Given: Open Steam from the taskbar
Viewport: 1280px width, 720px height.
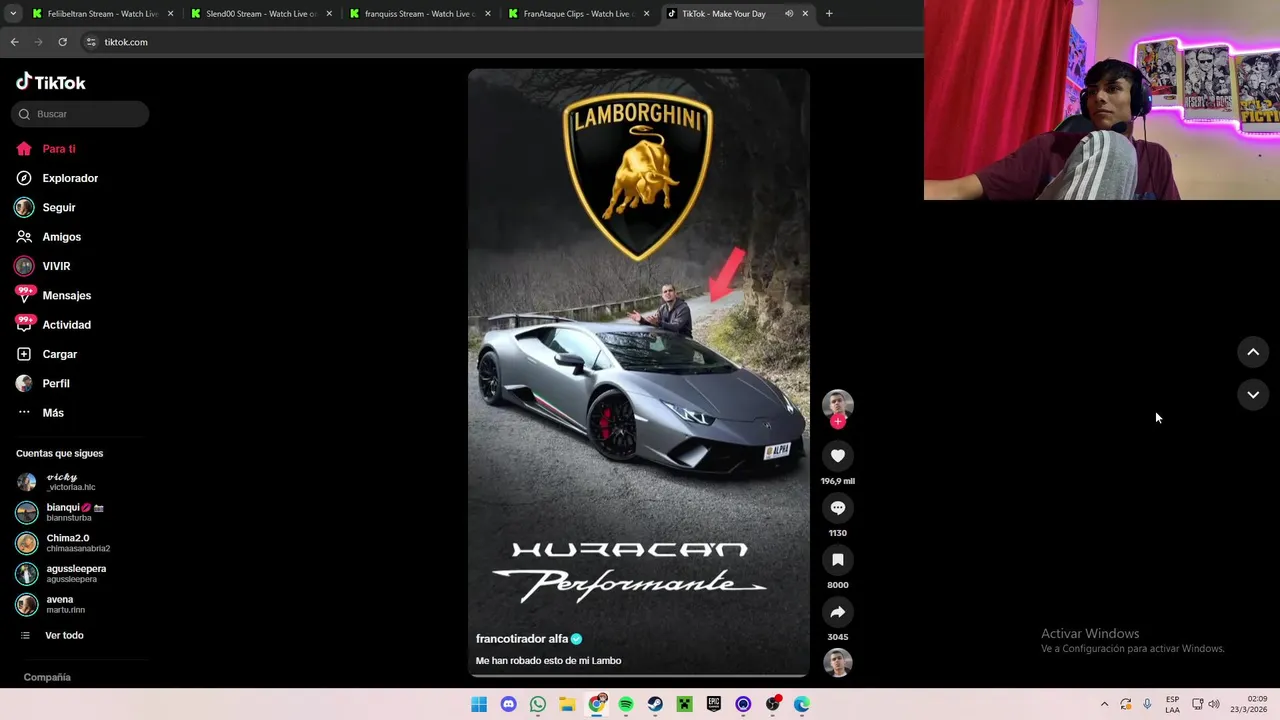Looking at the screenshot, I should 655,704.
